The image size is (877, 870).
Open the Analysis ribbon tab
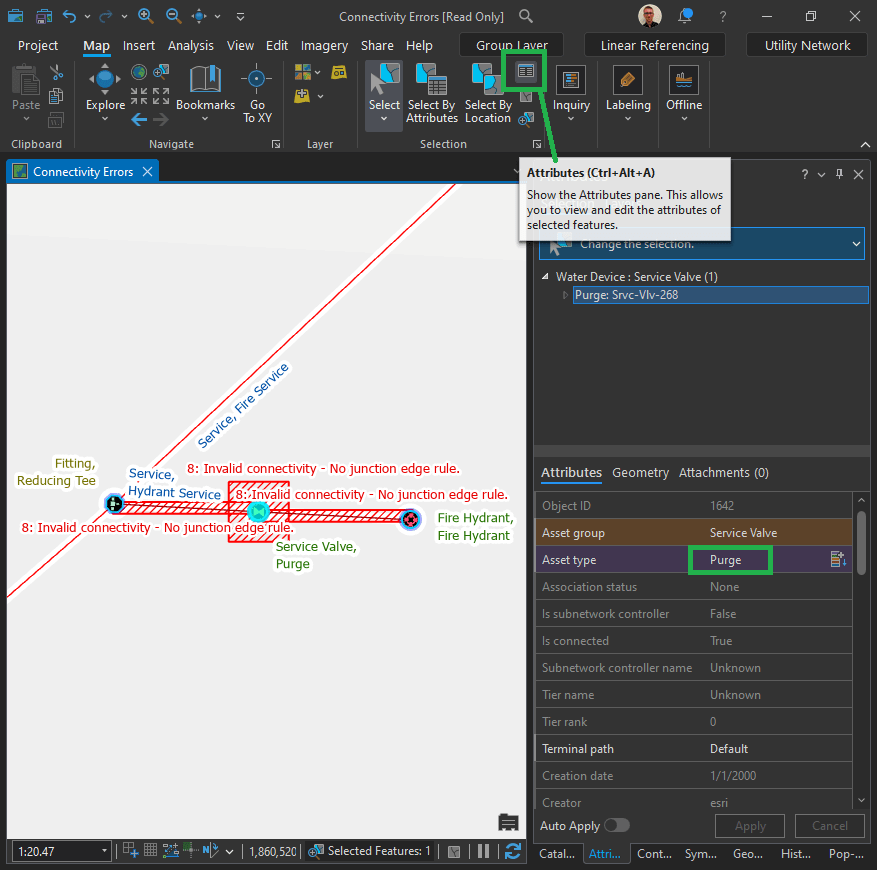[x=190, y=45]
